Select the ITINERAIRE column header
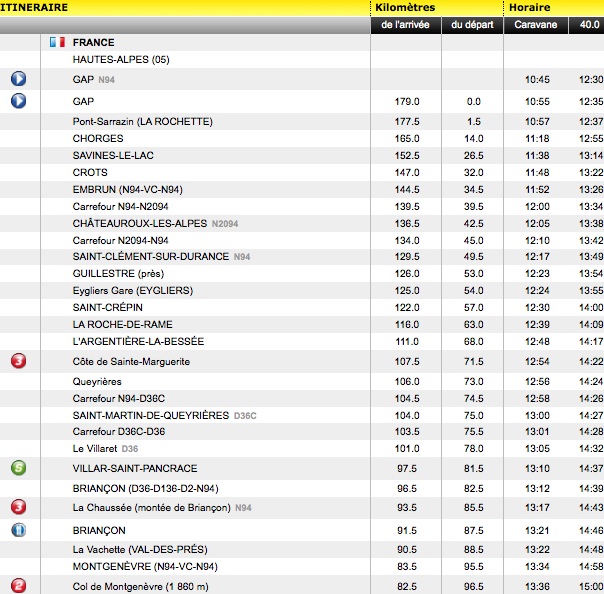604x594 pixels. click(34, 7)
